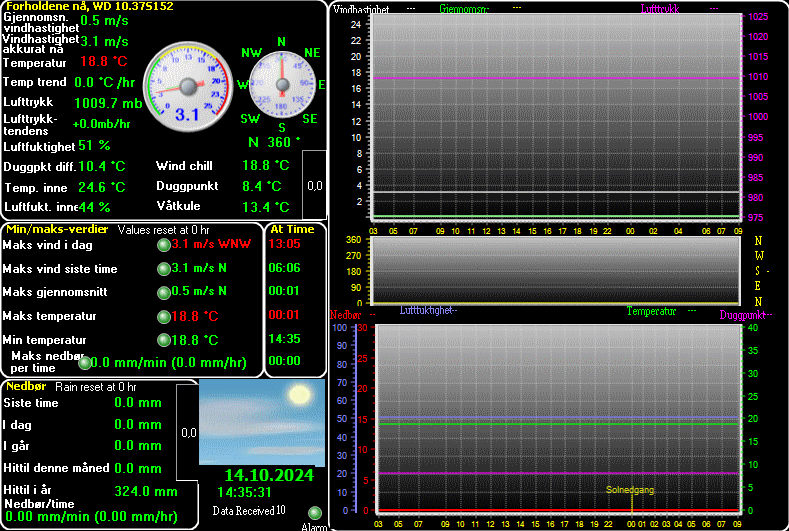This screenshot has height=531, width=789.
Task: Click the '0.0 mm/min (0.0 mm/hr)' max rain value
Action: pos(169,363)
